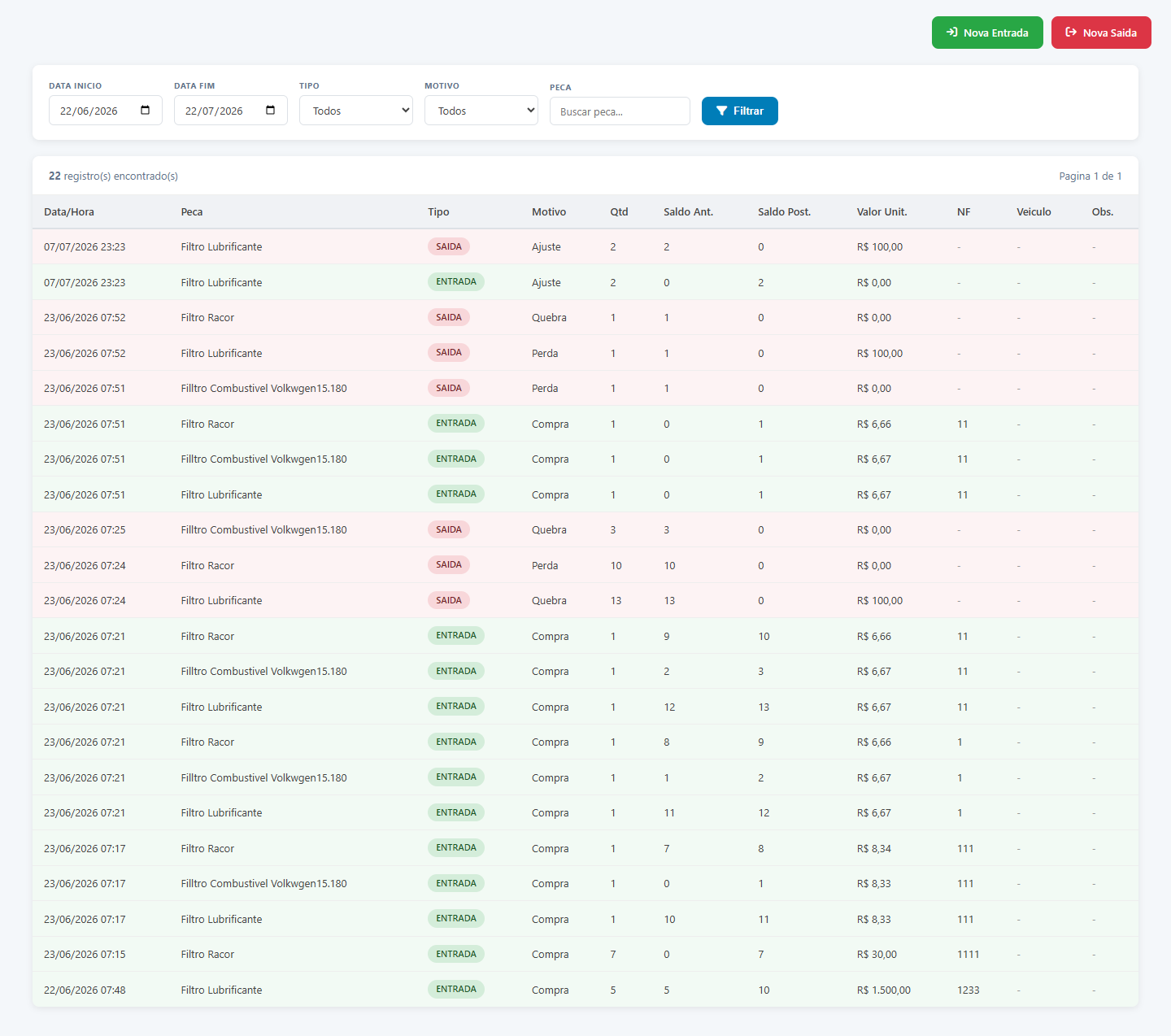This screenshot has height=1036, width=1171.
Task: Click the Nova Saida button
Action: pyautogui.click(x=1101, y=33)
